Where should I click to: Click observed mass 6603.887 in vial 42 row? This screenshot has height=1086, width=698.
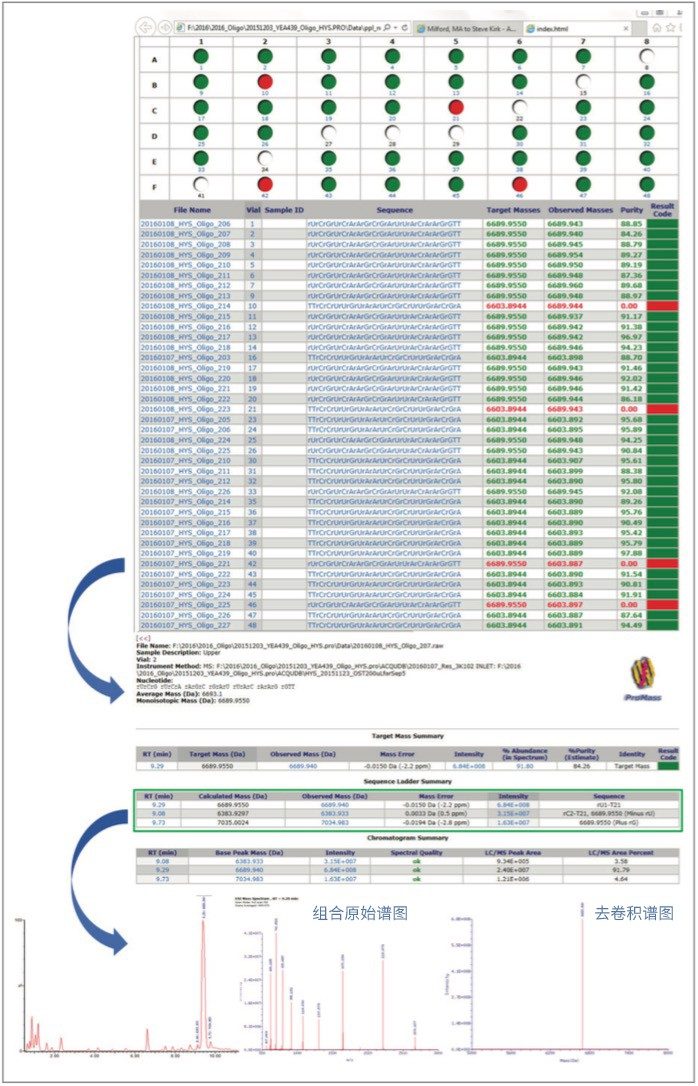pos(566,564)
